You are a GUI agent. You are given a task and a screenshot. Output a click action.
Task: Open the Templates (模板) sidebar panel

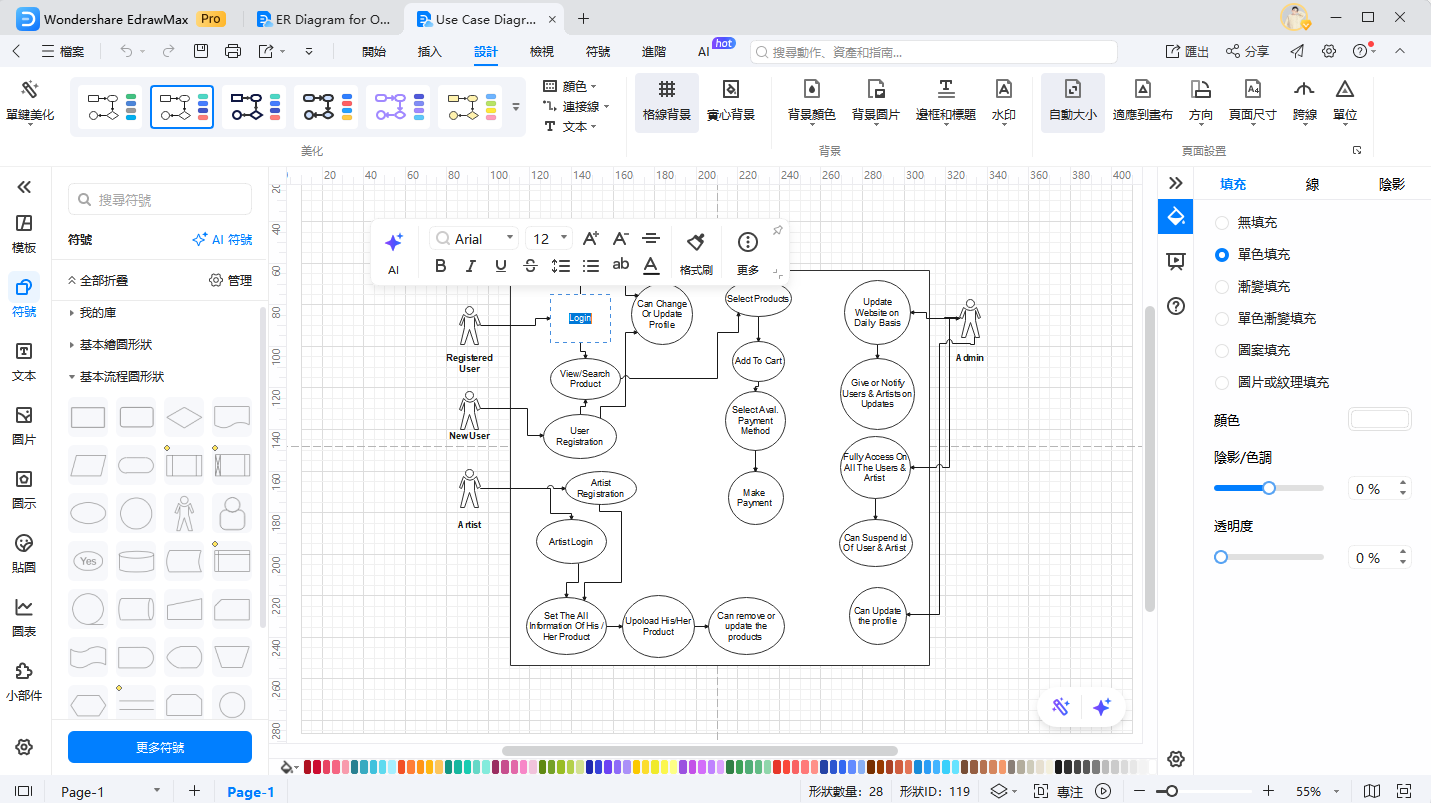[24, 233]
